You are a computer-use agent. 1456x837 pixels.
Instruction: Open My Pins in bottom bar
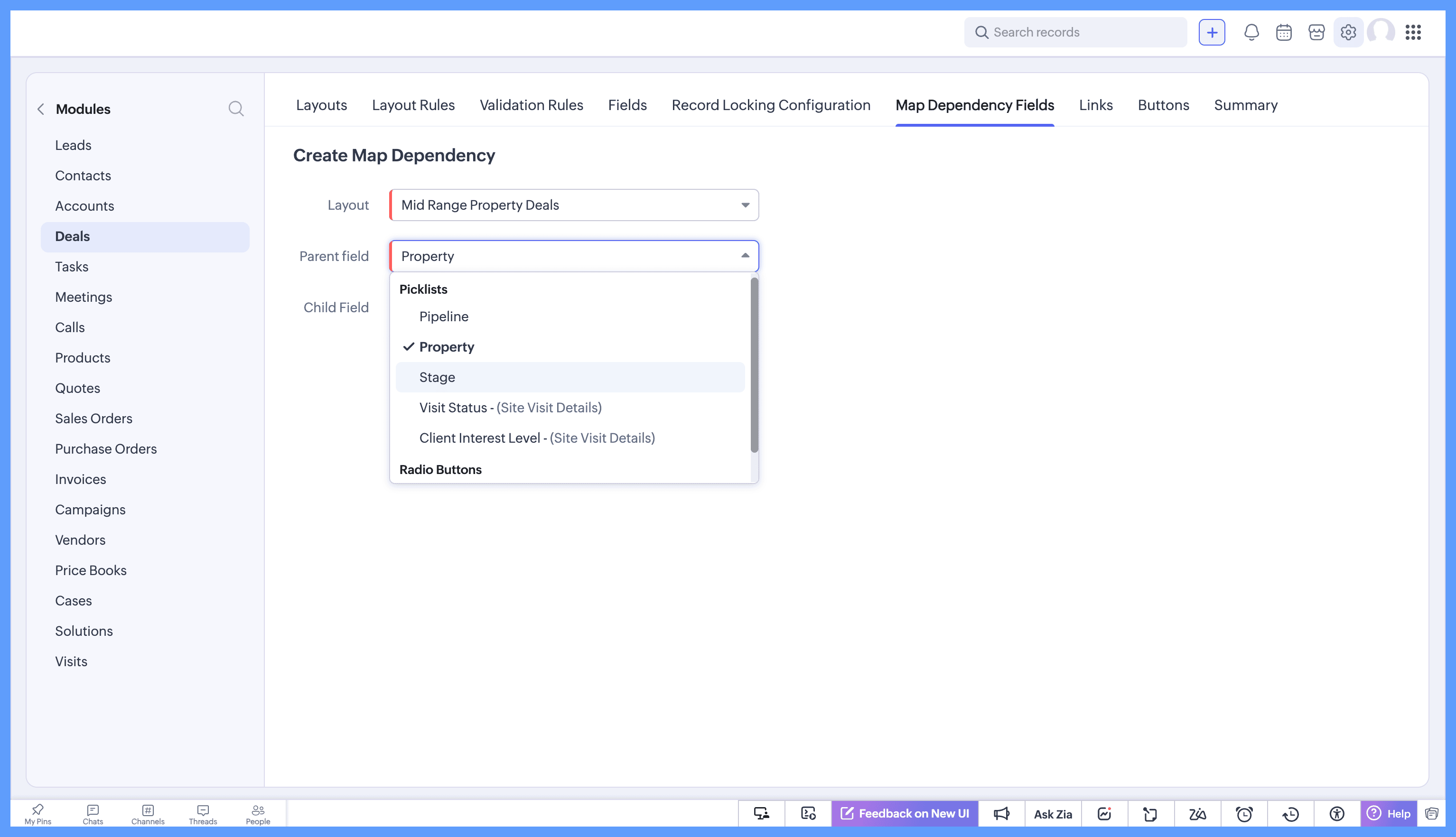(38, 813)
